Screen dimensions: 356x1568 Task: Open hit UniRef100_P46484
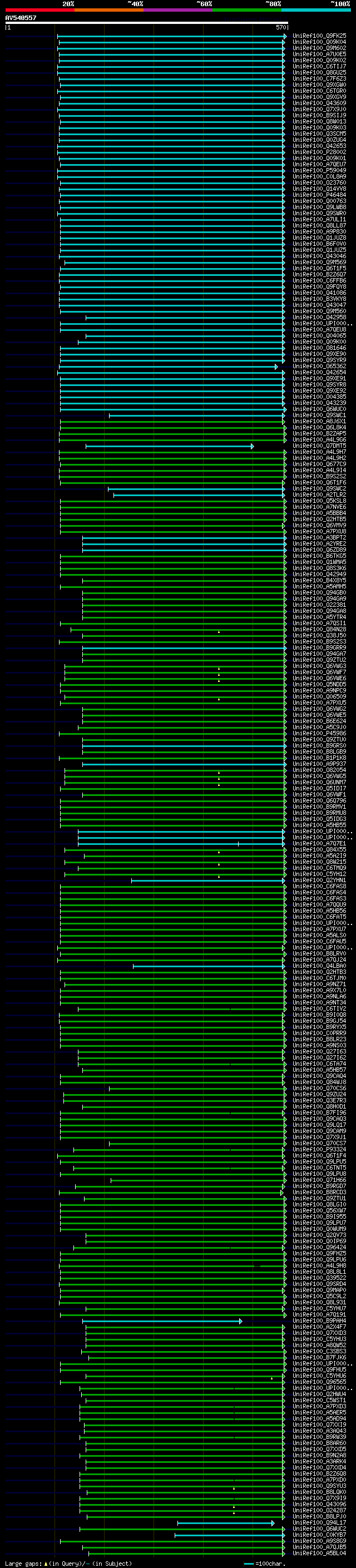(319, 195)
